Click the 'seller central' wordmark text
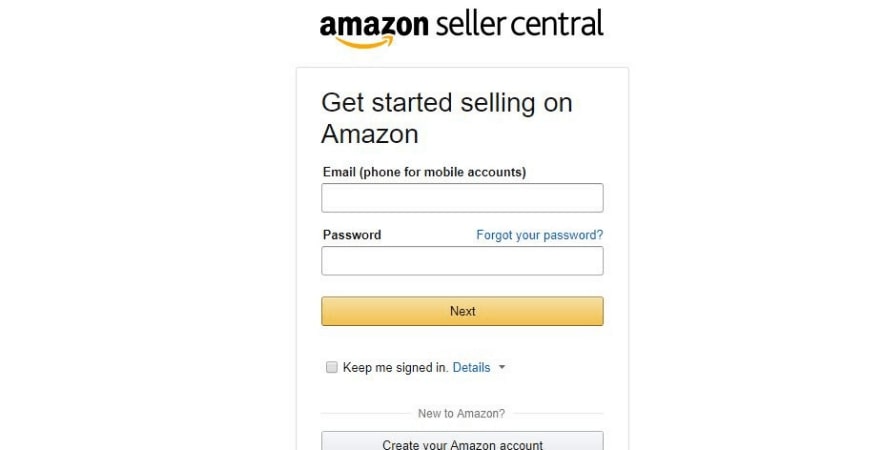 pyautogui.click(x=519, y=24)
